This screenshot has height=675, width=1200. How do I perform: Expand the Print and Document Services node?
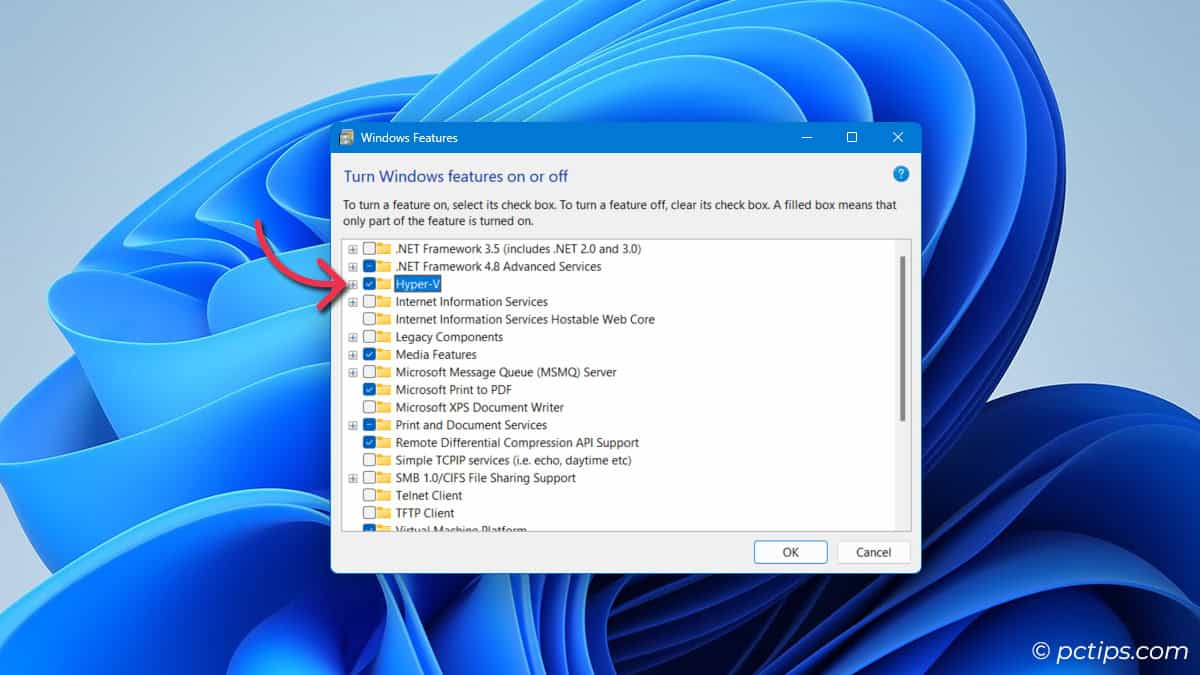[352, 424]
